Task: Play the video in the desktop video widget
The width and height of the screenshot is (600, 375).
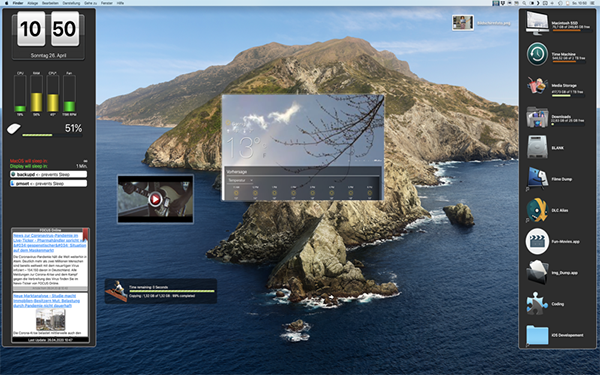Action: coord(155,199)
